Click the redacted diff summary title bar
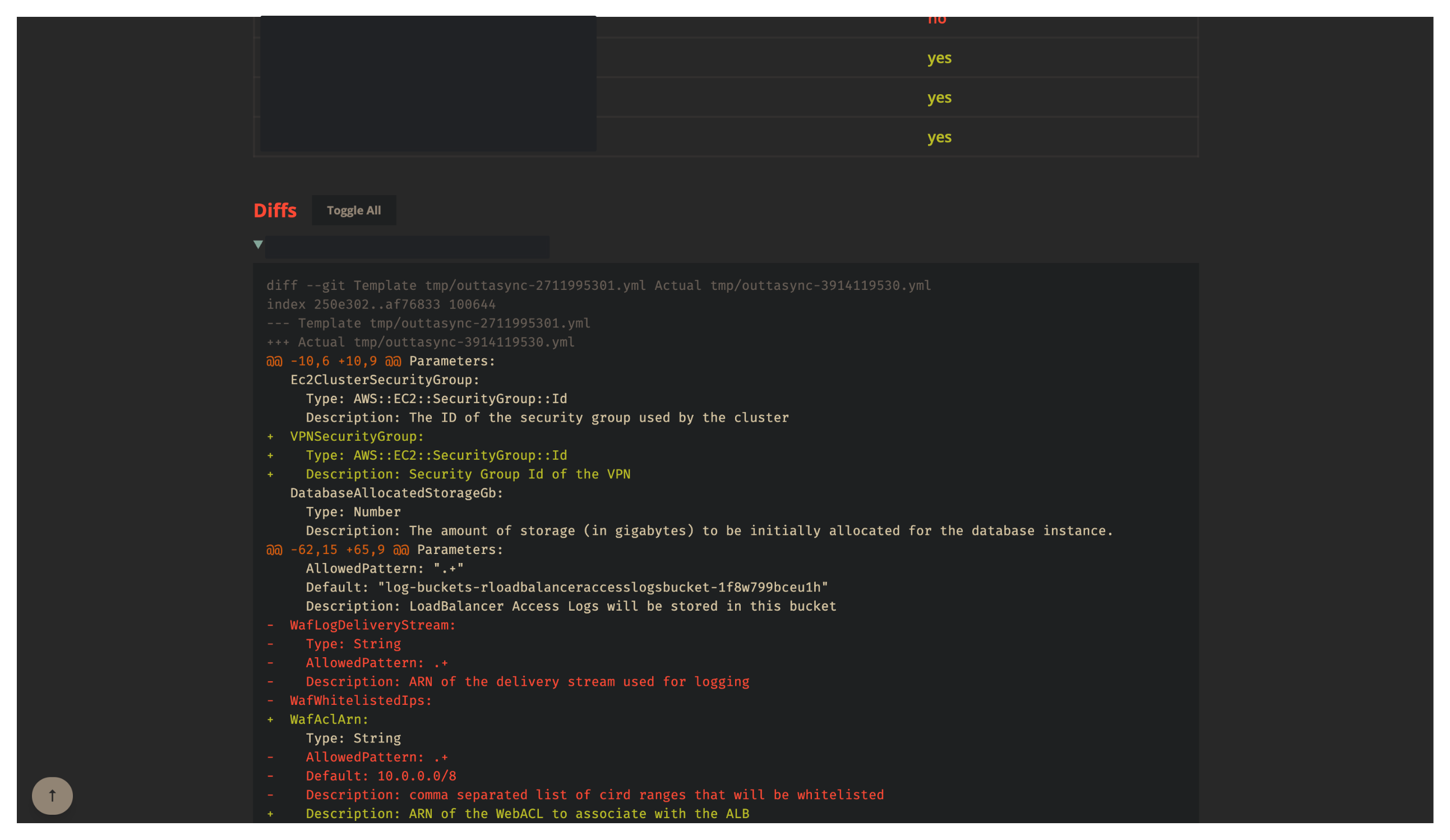Screen dimensions: 1450x840 [407, 247]
